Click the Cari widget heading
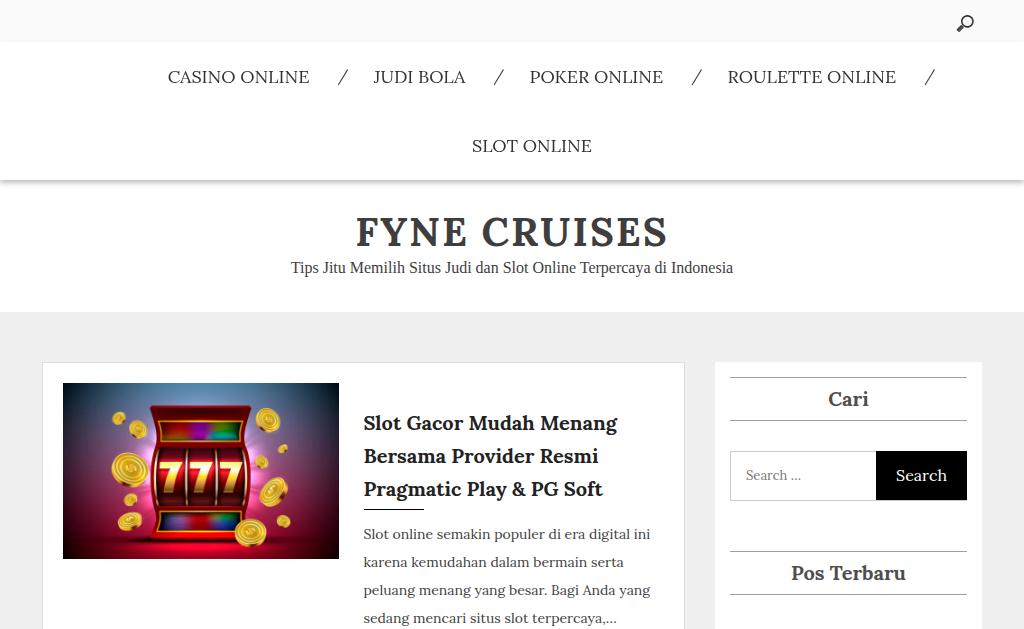Image resolution: width=1024 pixels, height=629 pixels. (x=848, y=399)
